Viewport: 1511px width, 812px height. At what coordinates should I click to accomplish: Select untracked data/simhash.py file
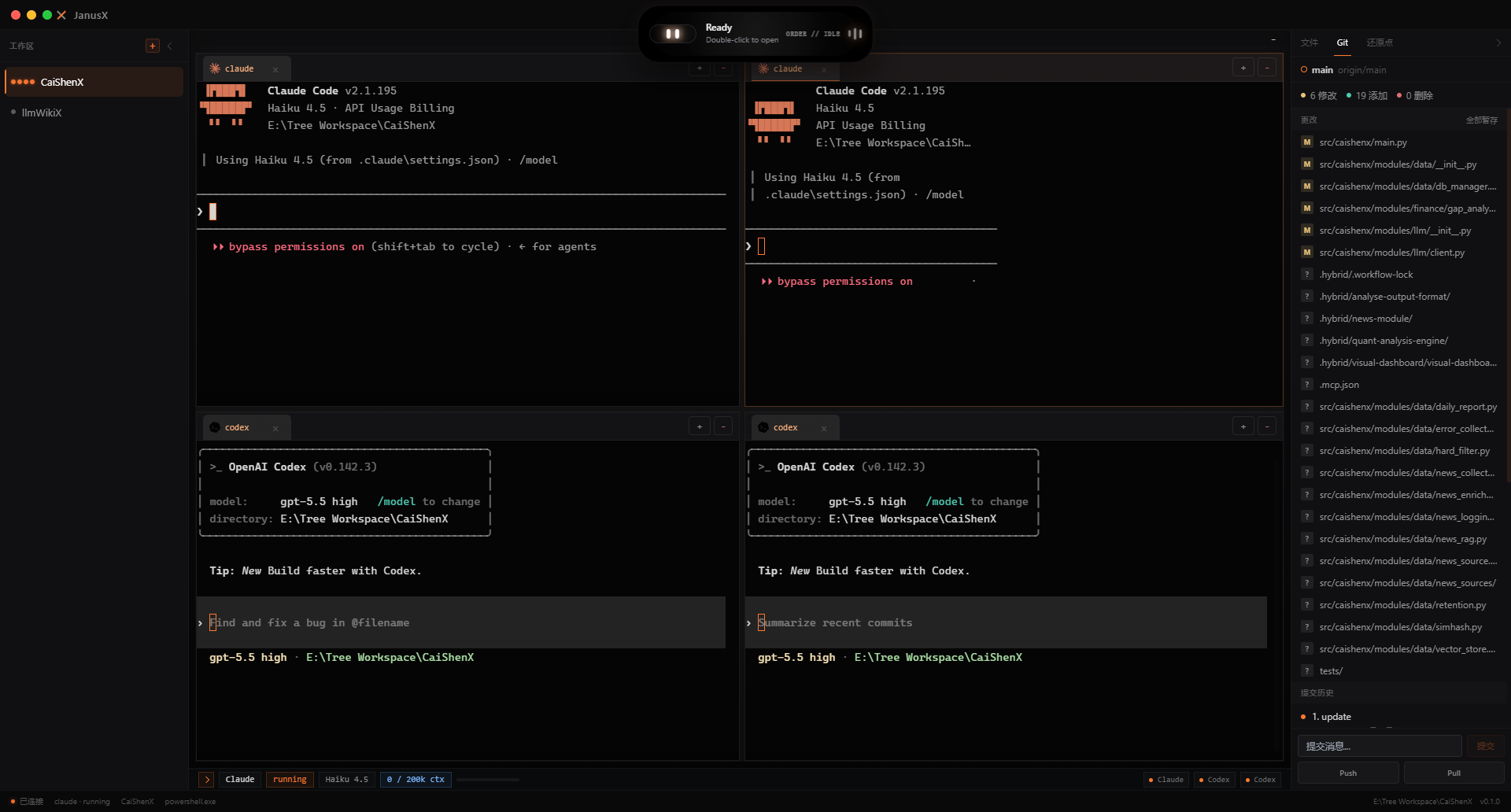coord(1399,627)
